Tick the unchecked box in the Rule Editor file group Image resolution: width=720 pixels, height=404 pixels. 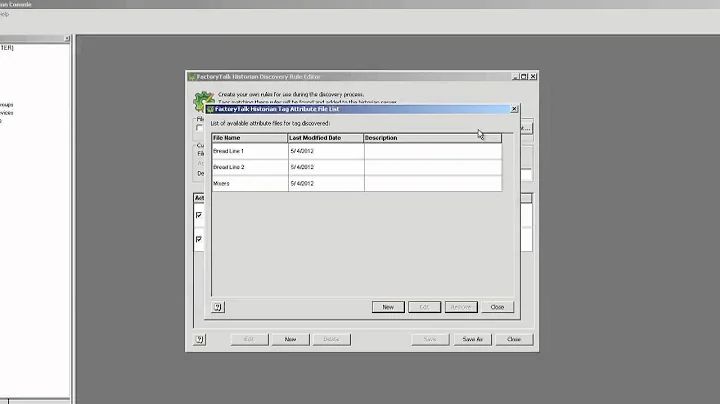(x=199, y=128)
